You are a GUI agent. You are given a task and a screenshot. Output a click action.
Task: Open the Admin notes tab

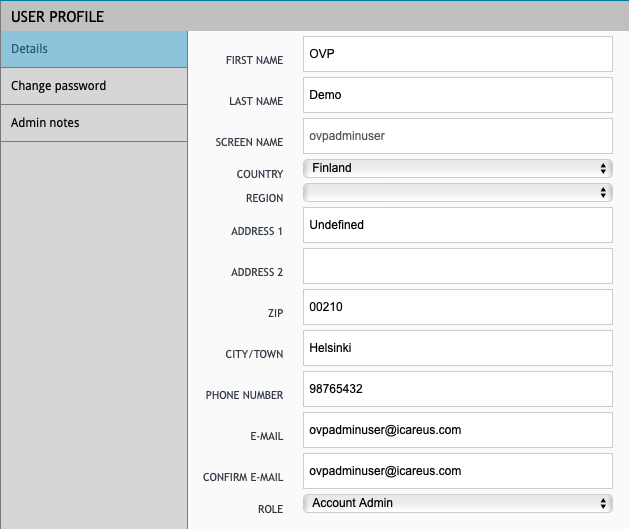(93, 123)
